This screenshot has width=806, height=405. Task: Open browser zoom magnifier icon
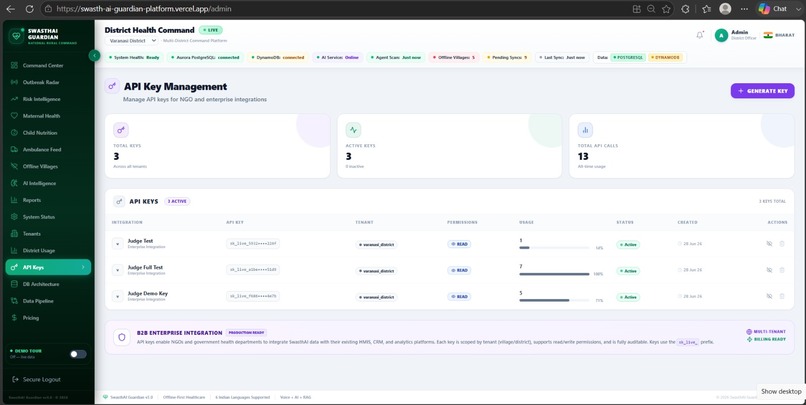(x=651, y=9)
